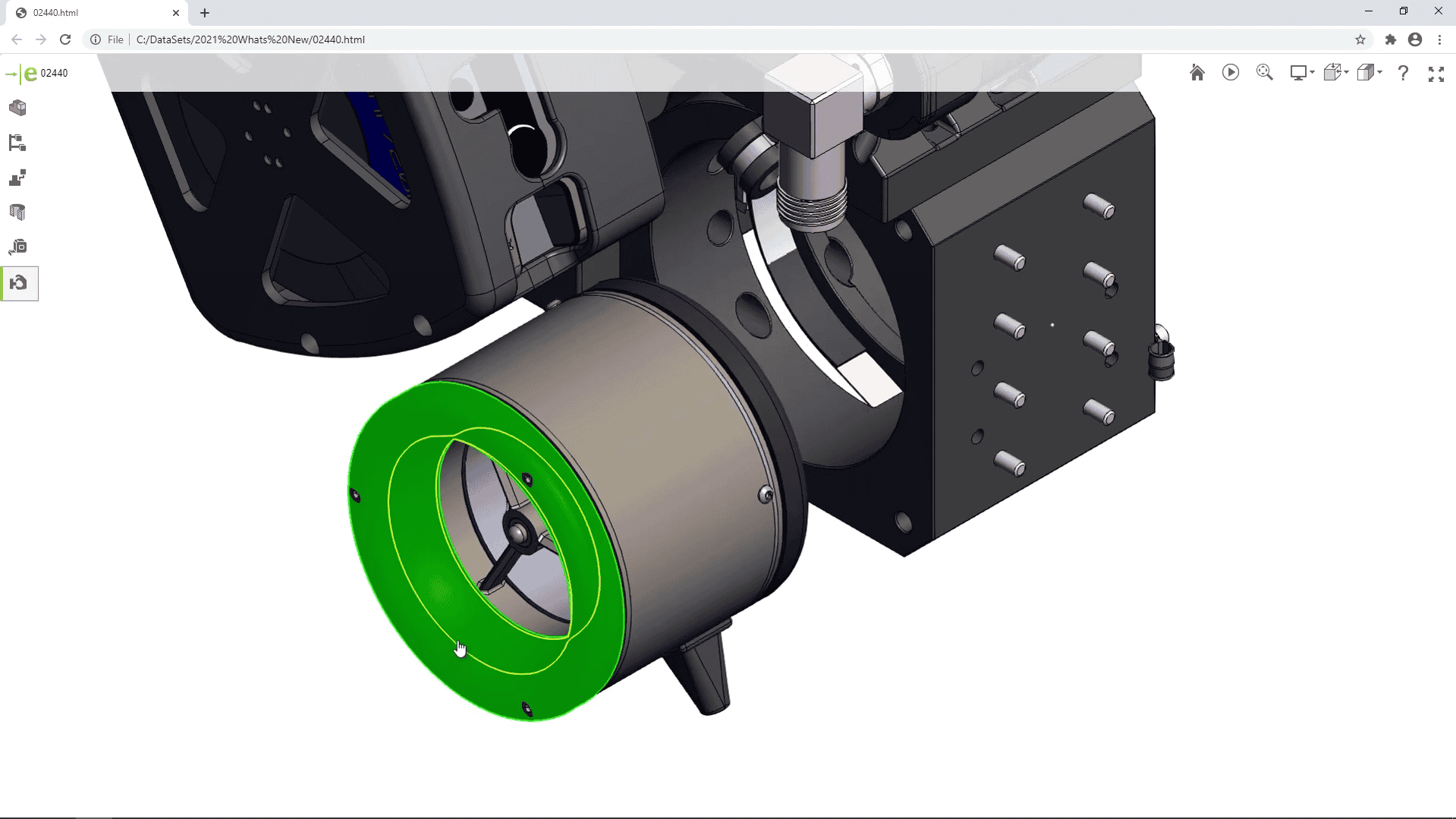Select the Measure tool

point(17,246)
